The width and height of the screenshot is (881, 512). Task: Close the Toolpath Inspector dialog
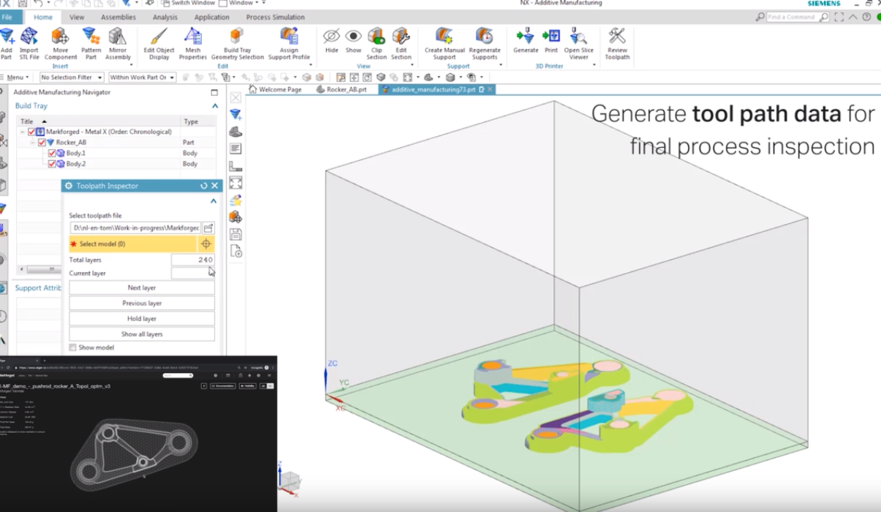pyautogui.click(x=215, y=185)
